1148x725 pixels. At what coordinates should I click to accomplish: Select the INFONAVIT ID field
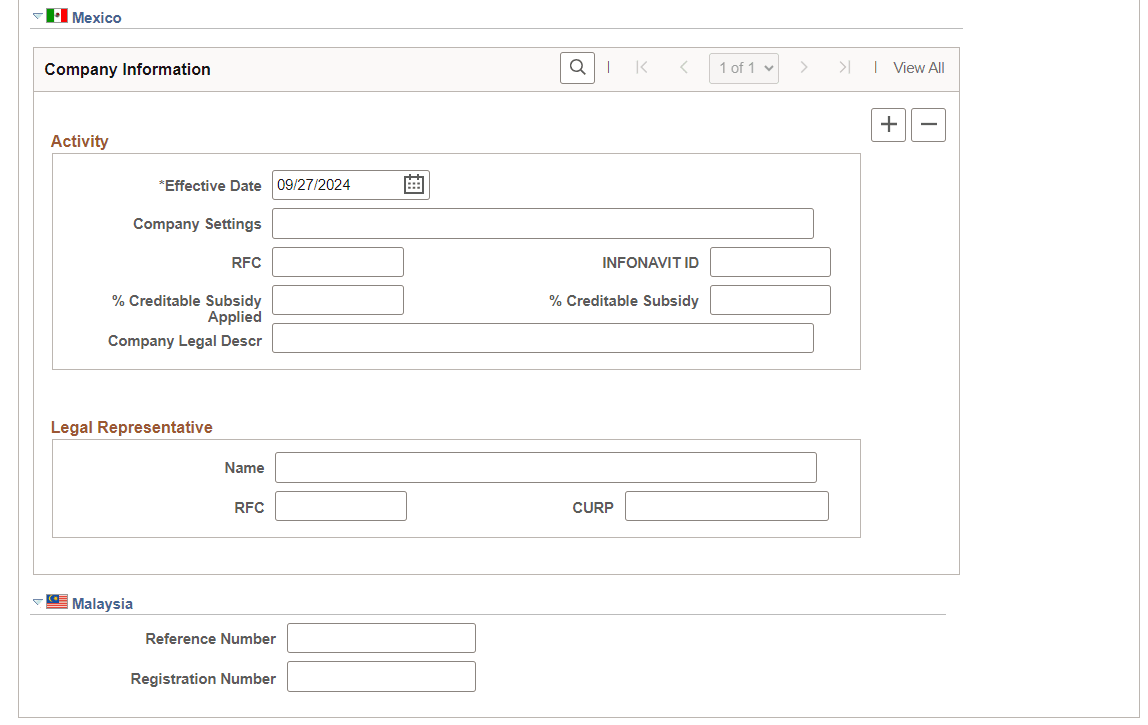[770, 261]
